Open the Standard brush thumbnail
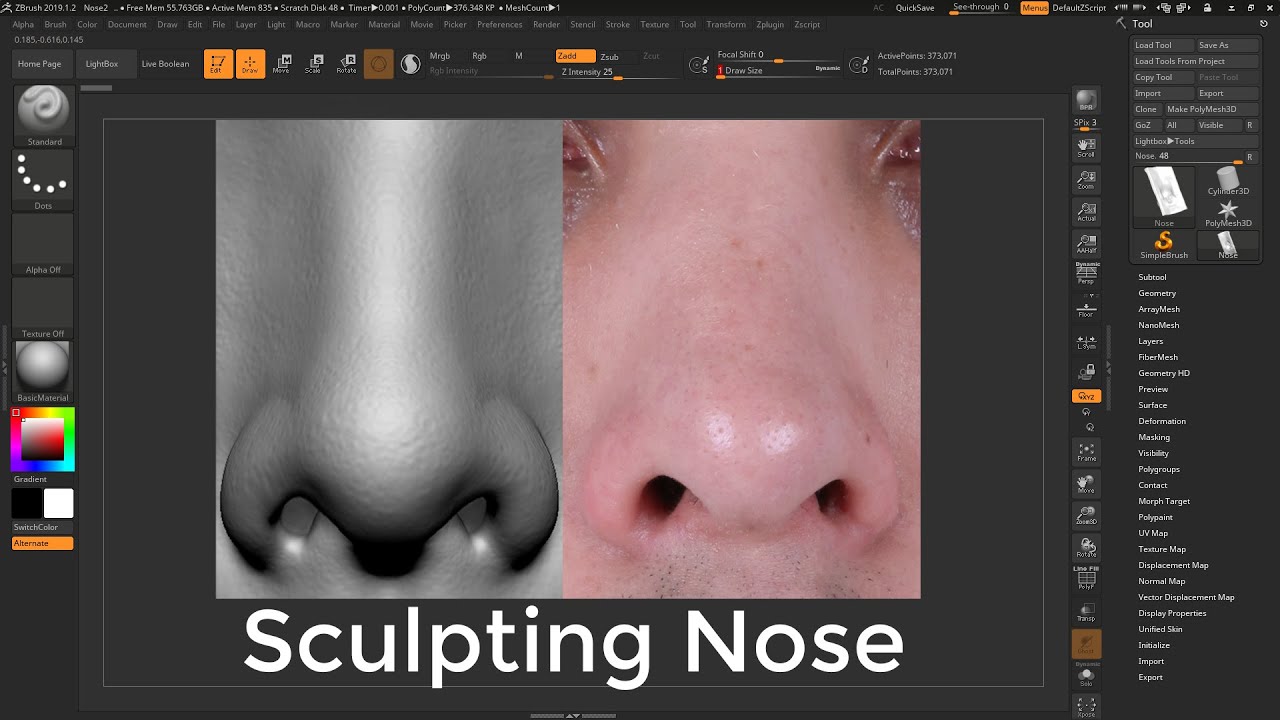 click(43, 116)
